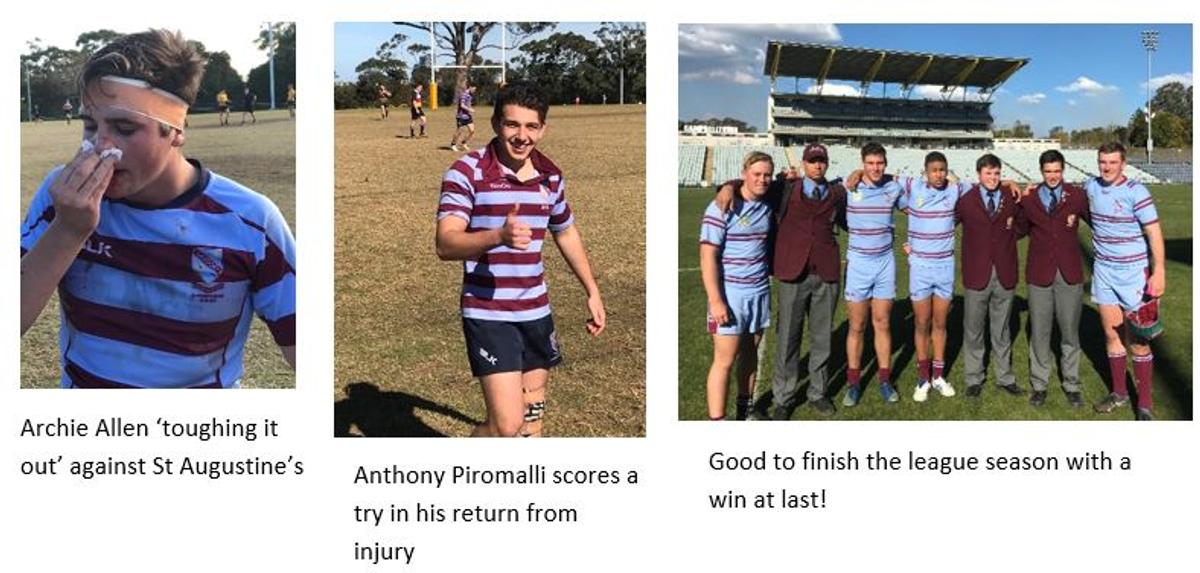Click the floodlight tower in the right photo
The width and height of the screenshot is (1200, 573).
1150,92
